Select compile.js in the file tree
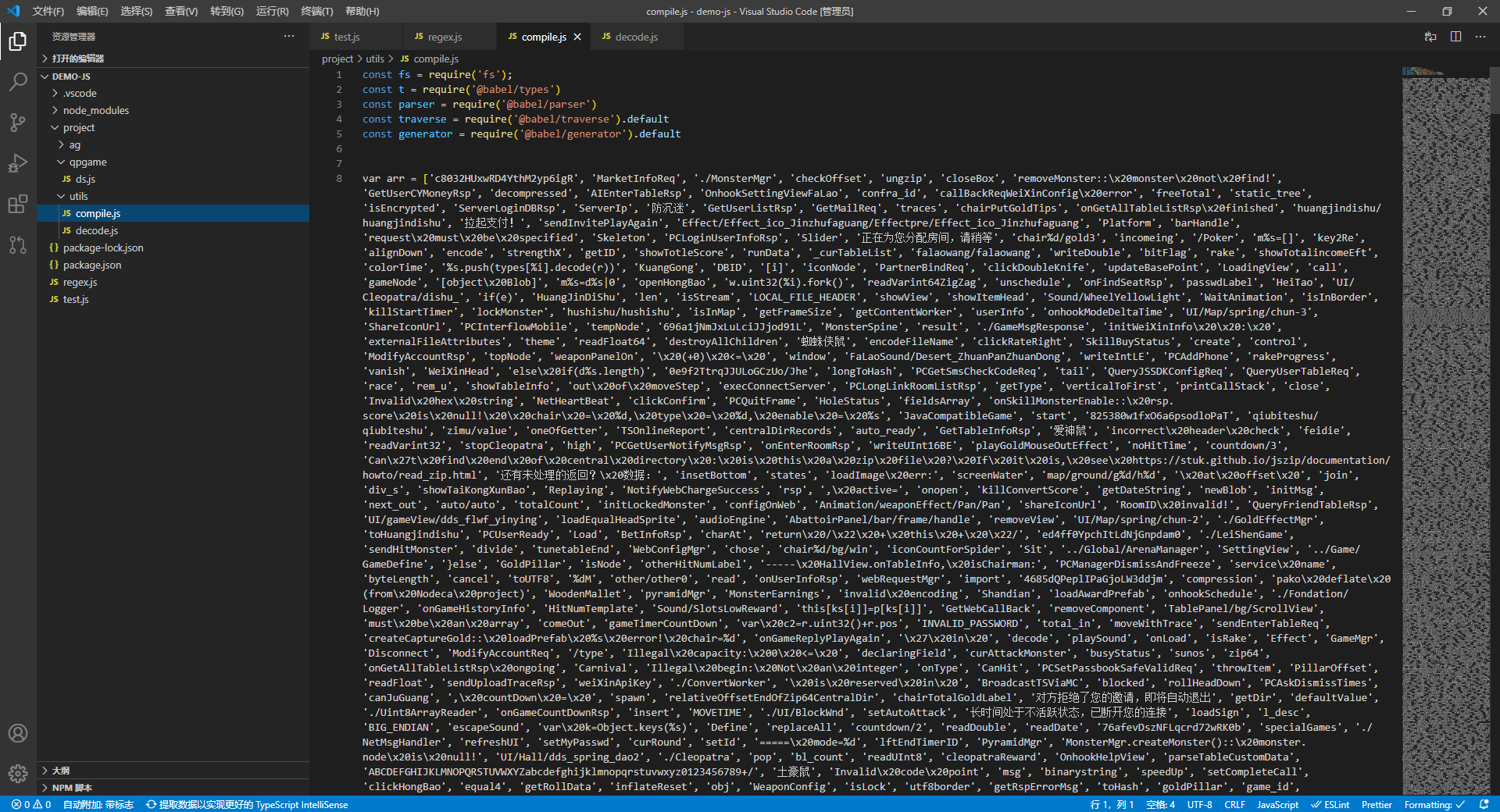Screen dimensions: 1500x812 (173, 213)
